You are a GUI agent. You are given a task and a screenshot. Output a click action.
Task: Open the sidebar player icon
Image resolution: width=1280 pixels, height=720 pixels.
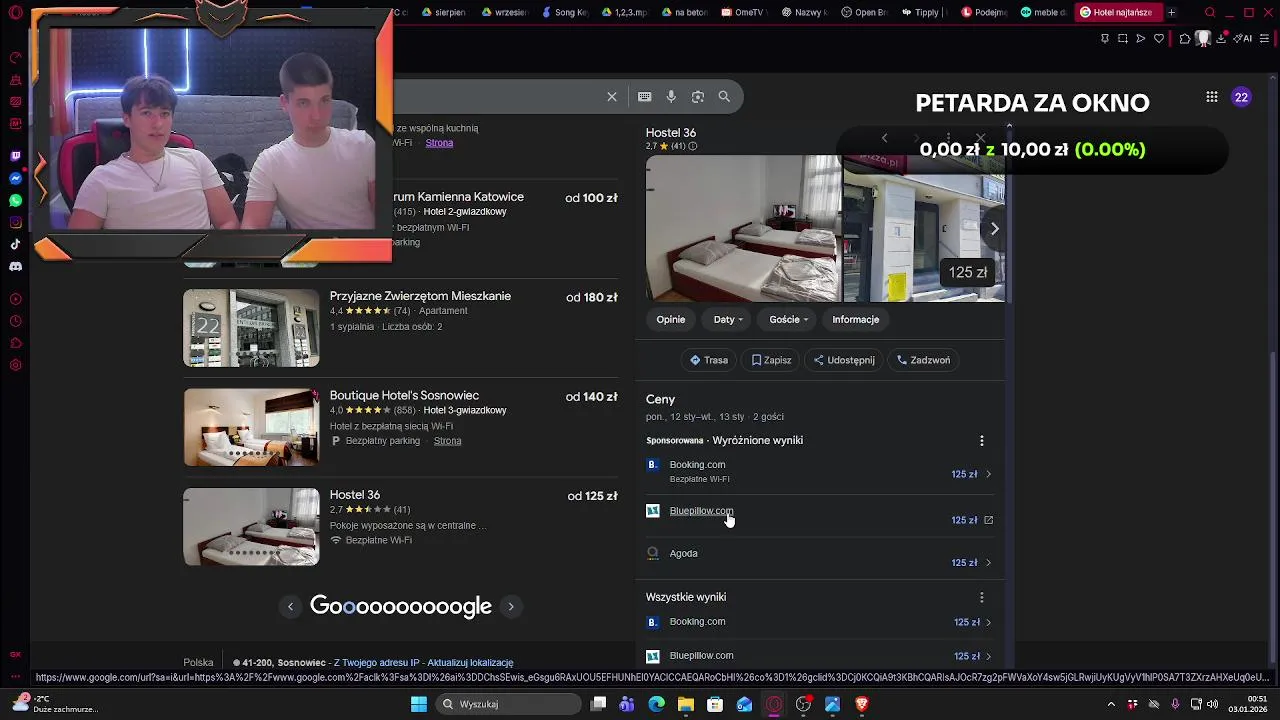15,299
